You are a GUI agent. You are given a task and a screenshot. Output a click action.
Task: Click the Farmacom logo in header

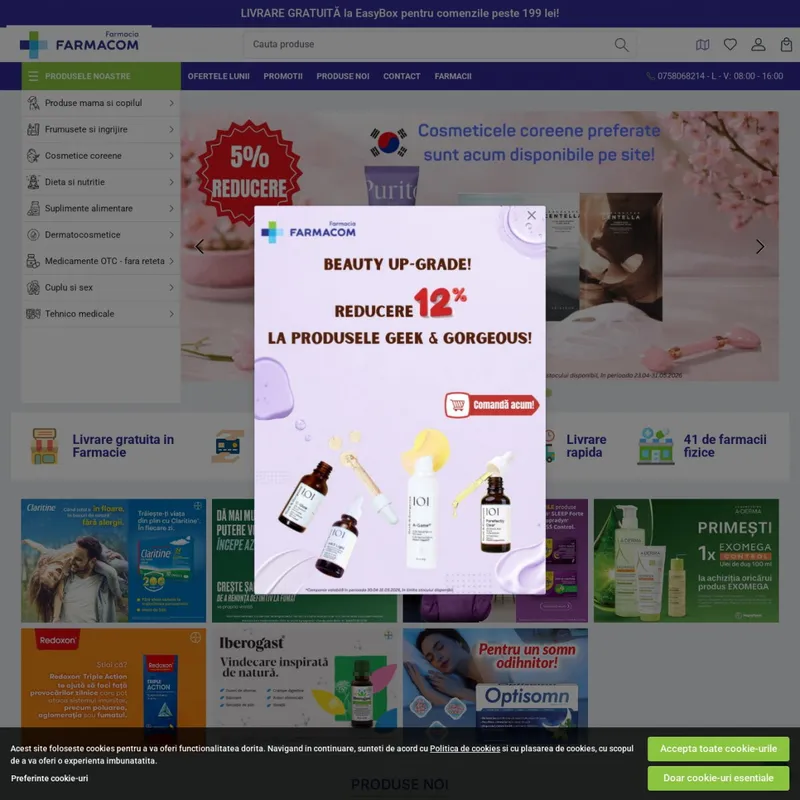pos(79,43)
